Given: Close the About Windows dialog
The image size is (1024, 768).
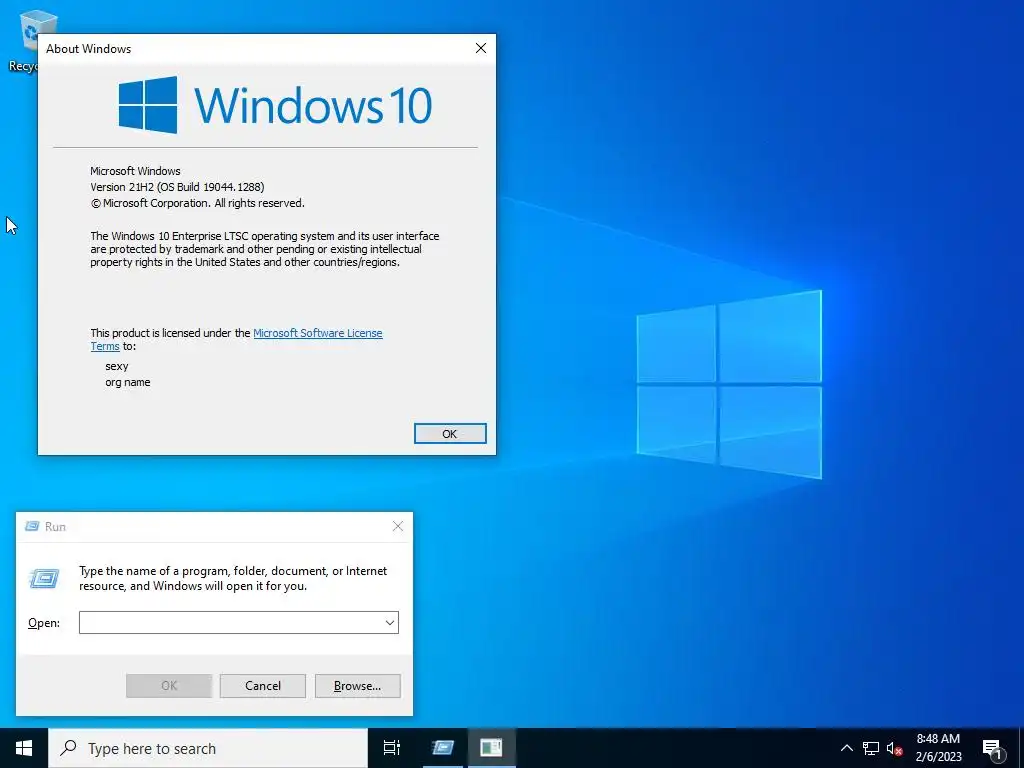Looking at the screenshot, I should click(x=481, y=48).
